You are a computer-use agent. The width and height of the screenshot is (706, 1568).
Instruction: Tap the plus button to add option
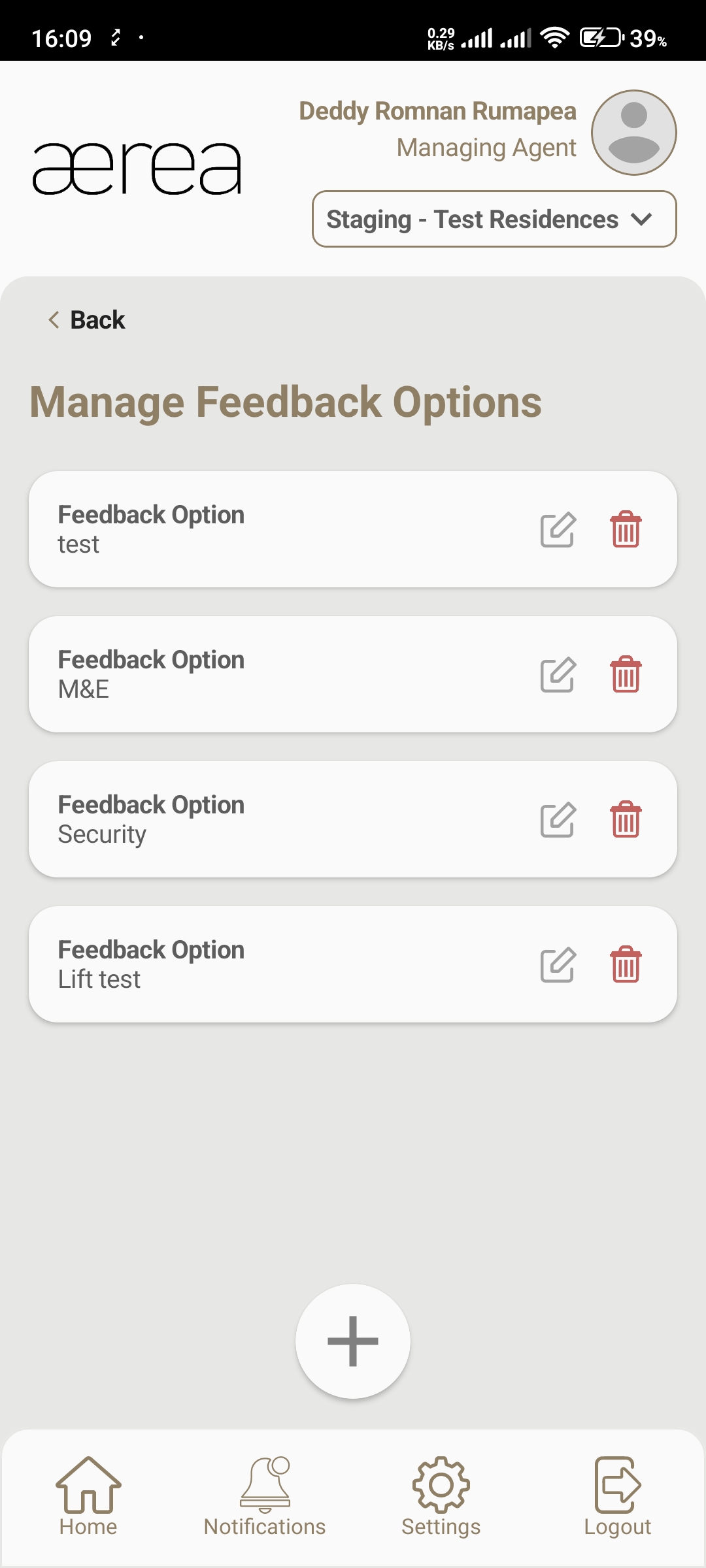point(353,1341)
